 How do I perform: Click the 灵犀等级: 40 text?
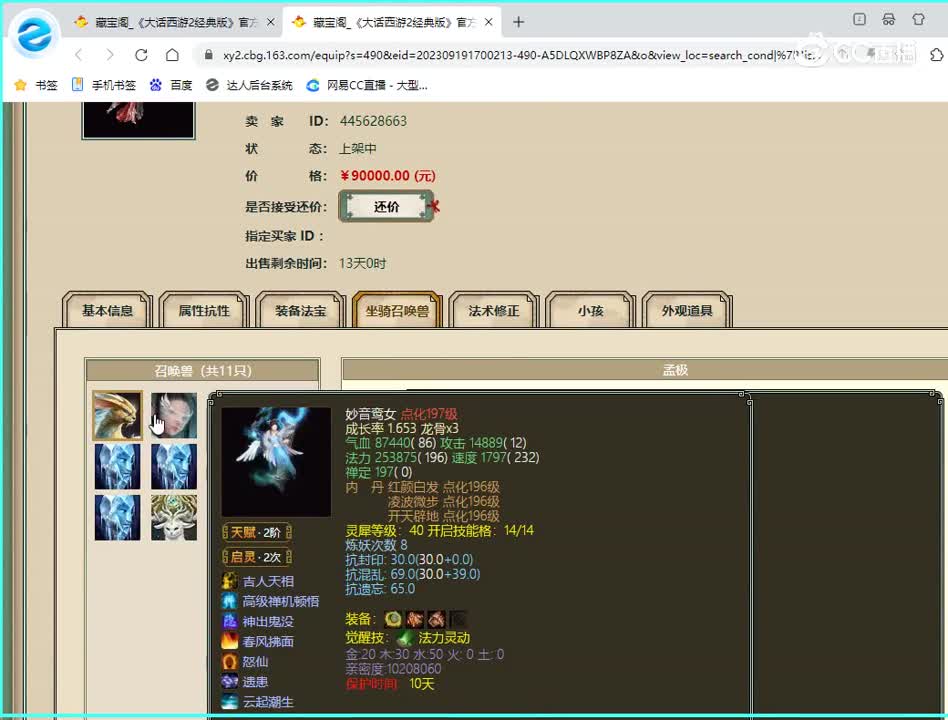pyautogui.click(x=385, y=531)
